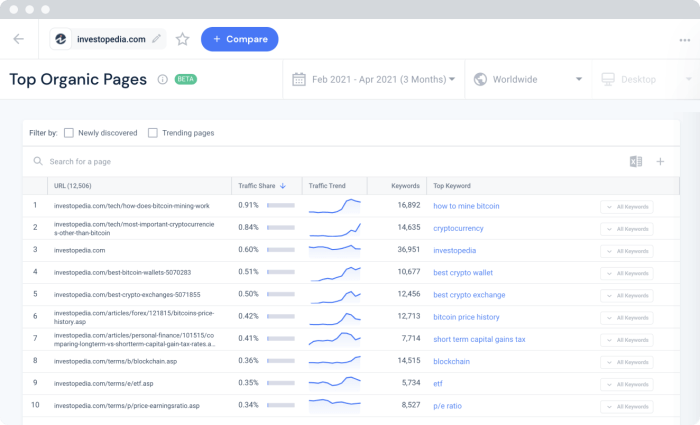Click the investopedia.com domain name in header
The height and width of the screenshot is (425, 700).
pyautogui.click(x=111, y=39)
